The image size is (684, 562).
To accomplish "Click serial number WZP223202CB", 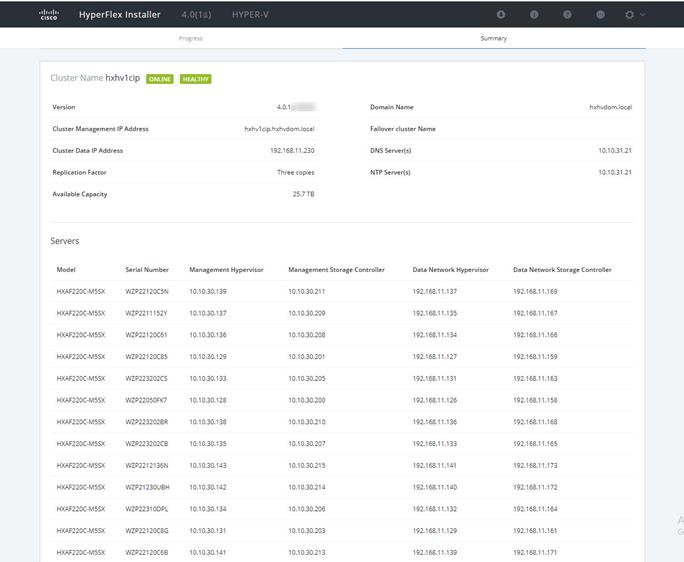I will (147, 444).
